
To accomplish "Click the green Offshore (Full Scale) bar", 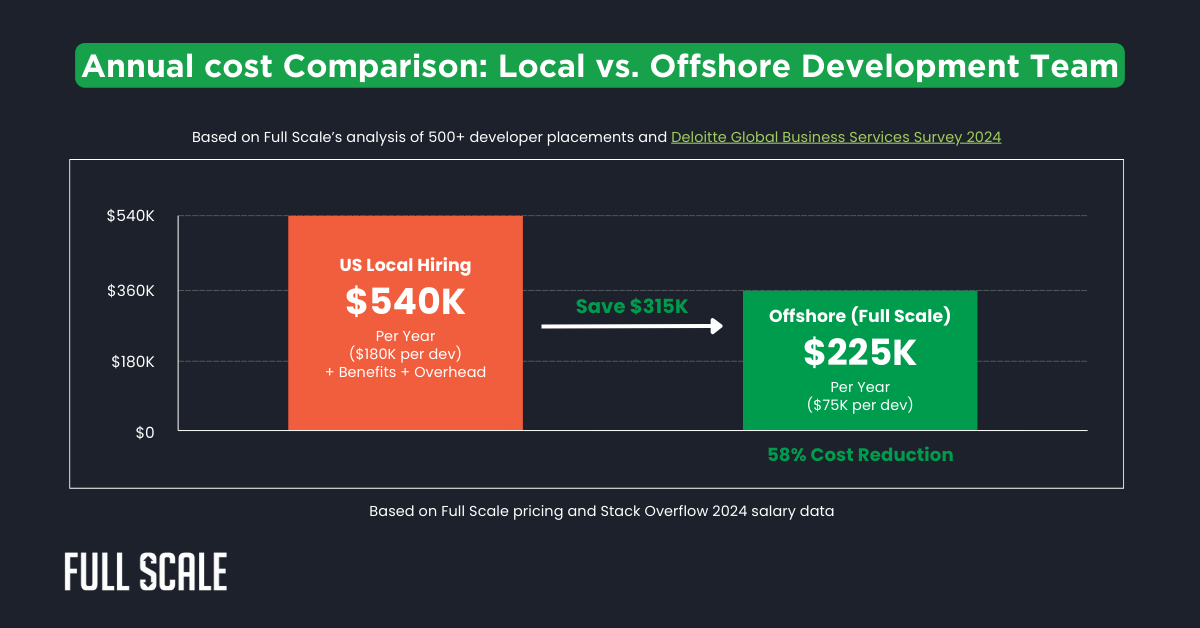I will pyautogui.click(x=860, y=360).
